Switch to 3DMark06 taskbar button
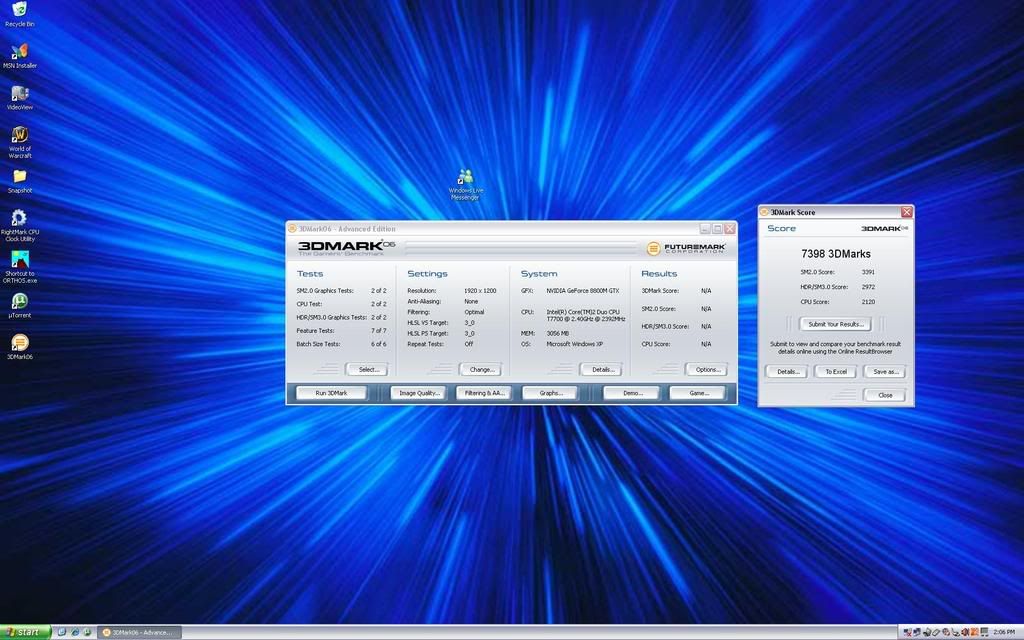The width and height of the screenshot is (1024, 640). (139, 632)
